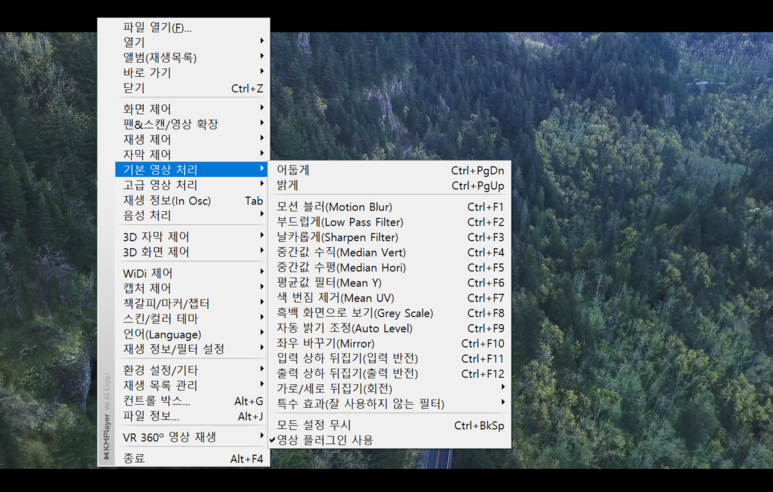Expand '특수 효과(잘 사용하지 않는 필터)' submenu
This screenshot has width=773, height=492.
[389, 404]
